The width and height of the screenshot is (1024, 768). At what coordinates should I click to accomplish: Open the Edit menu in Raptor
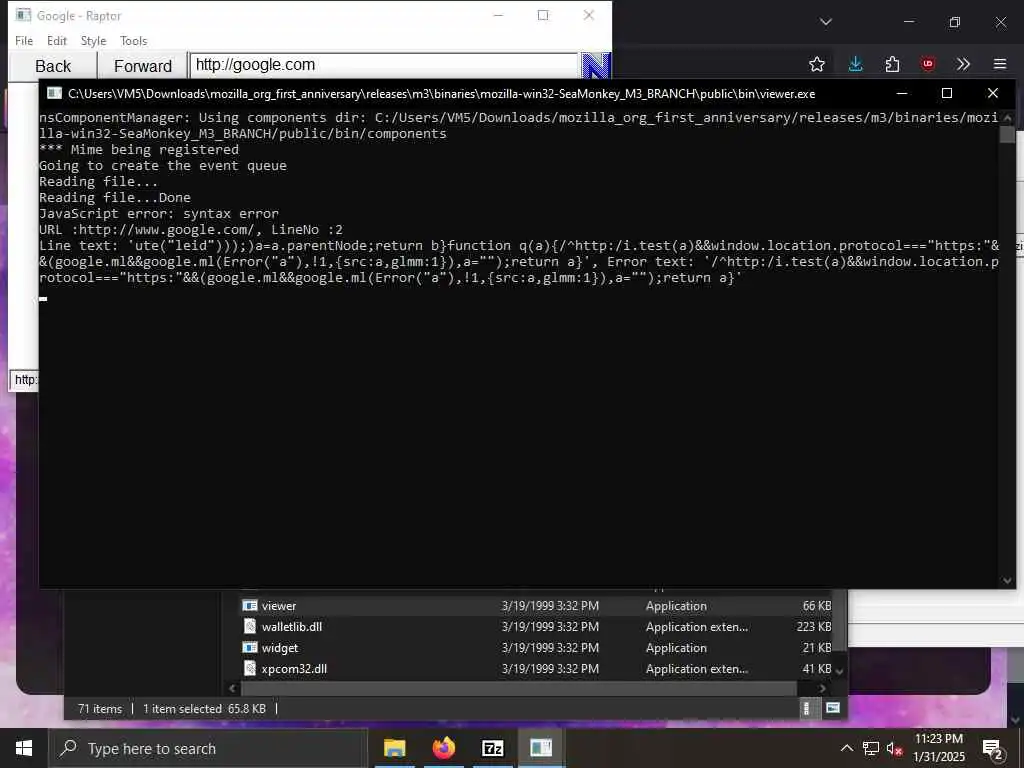(57, 40)
